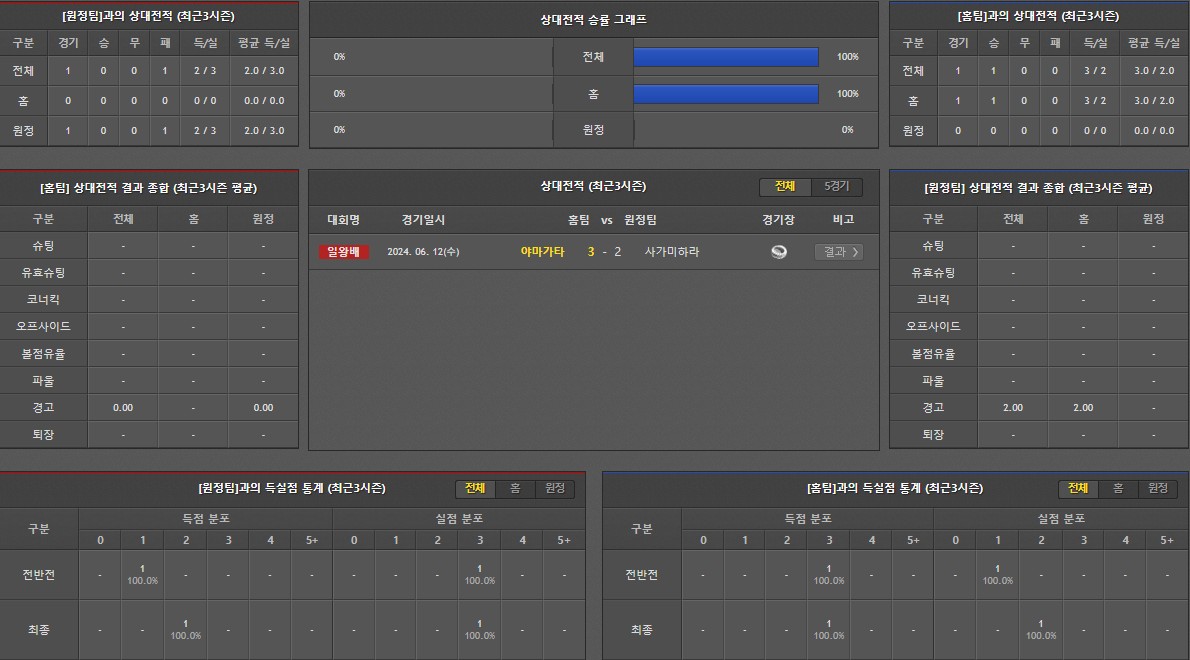This screenshot has height=660, width=1190.
Task: Click the match date 2024. 06. 12(수)
Action: tap(423, 252)
